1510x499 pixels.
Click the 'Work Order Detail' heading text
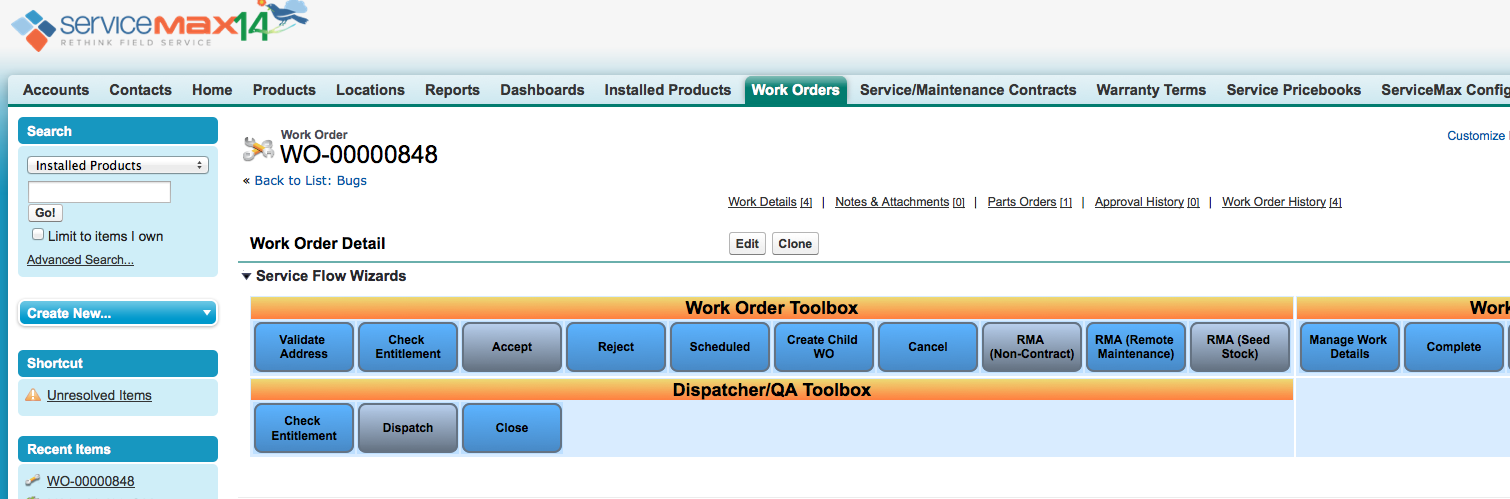318,244
